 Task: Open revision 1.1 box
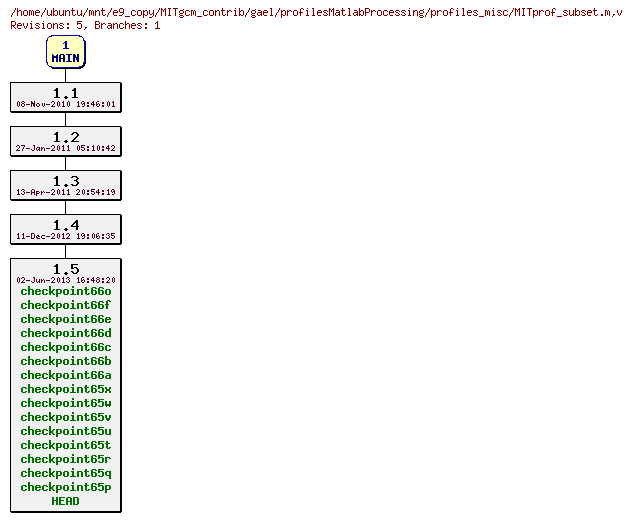tap(66, 98)
